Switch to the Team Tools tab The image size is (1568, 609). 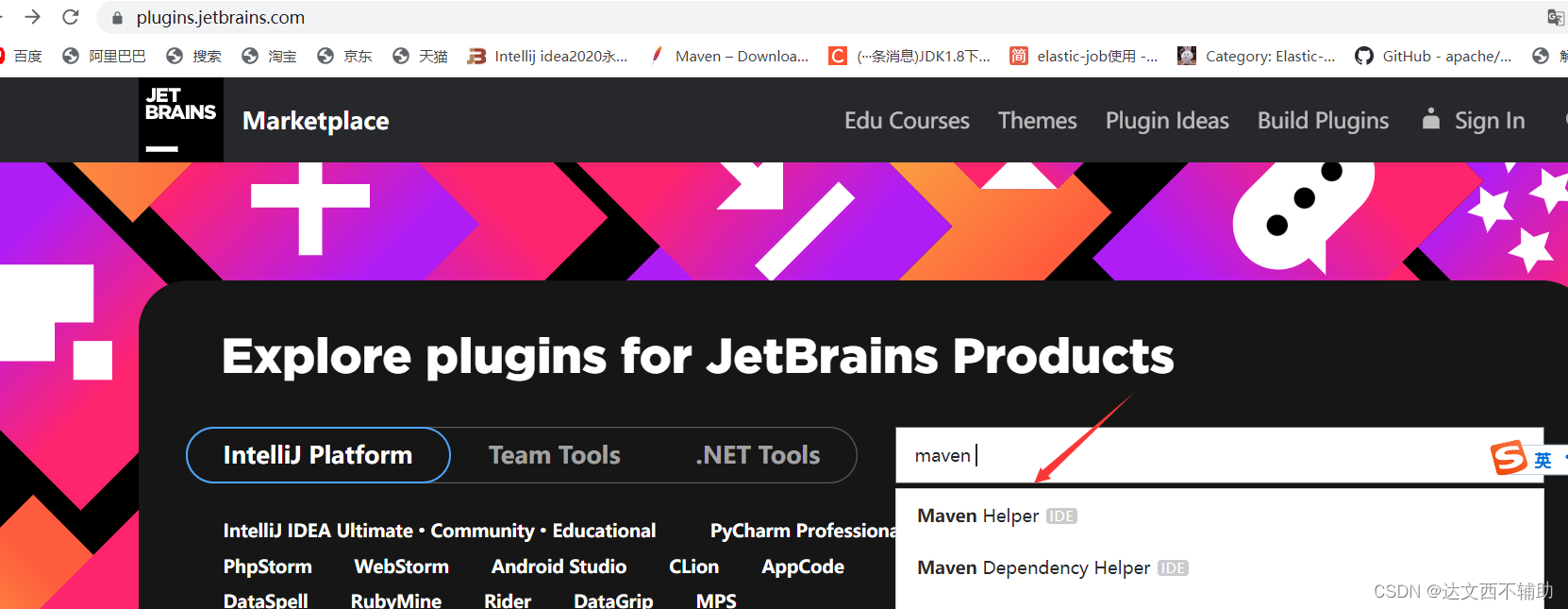[555, 455]
